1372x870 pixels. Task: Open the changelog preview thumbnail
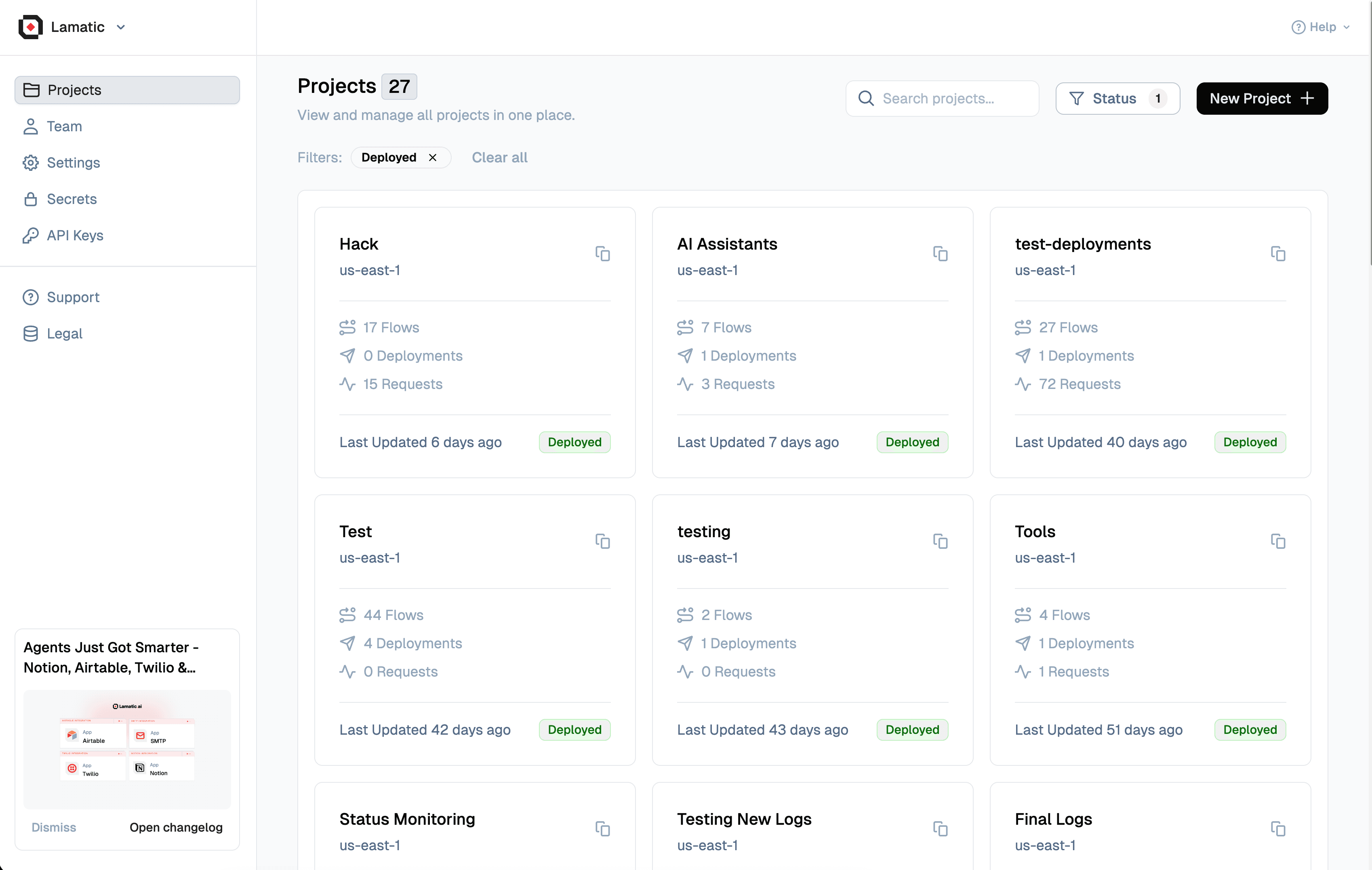[127, 749]
